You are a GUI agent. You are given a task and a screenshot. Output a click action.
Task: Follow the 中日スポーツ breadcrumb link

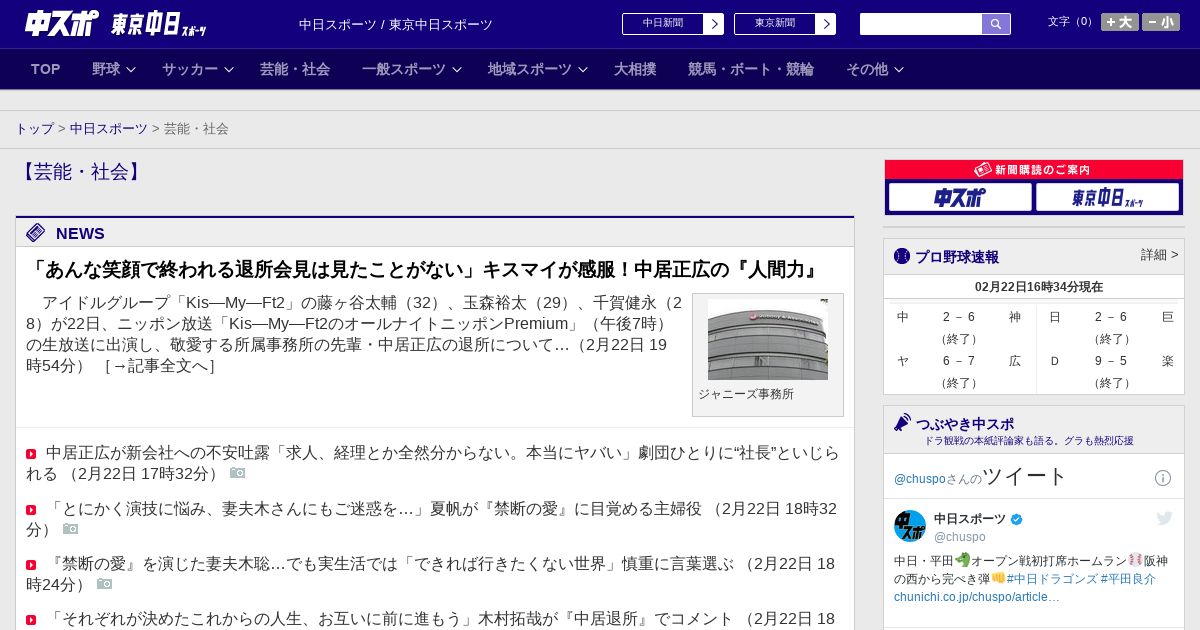[109, 129]
